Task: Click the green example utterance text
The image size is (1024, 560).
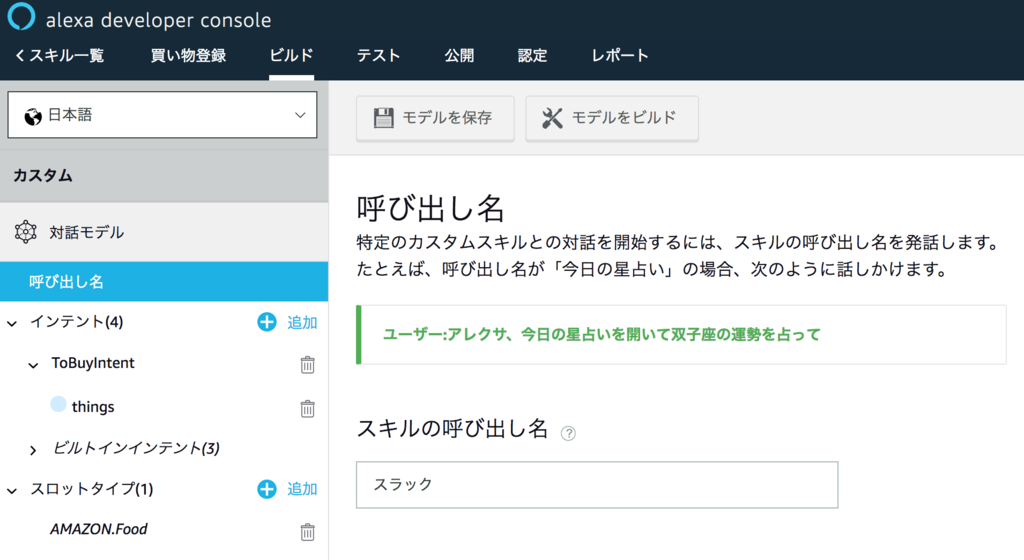Action: click(601, 335)
